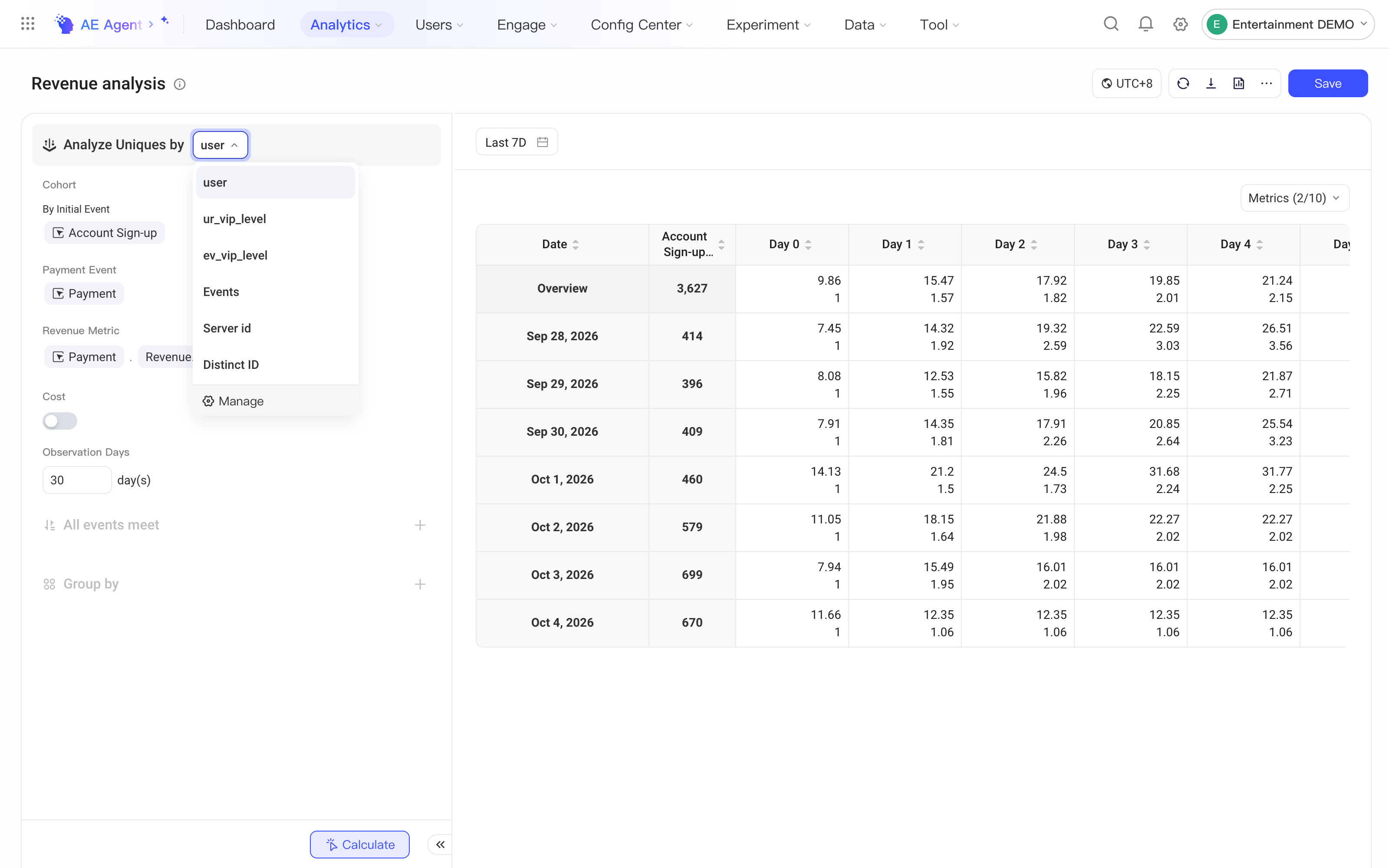
Task: Click the refresh data icon
Action: [x=1183, y=84]
